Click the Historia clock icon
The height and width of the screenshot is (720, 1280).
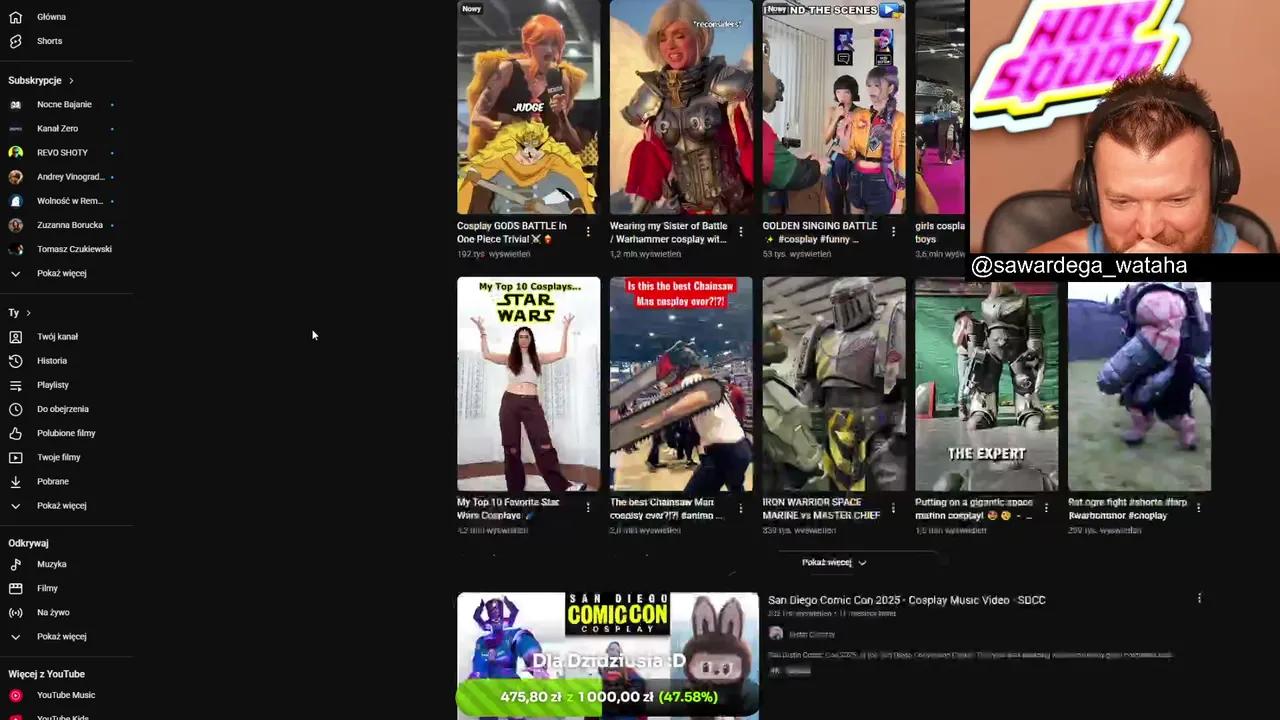15,361
